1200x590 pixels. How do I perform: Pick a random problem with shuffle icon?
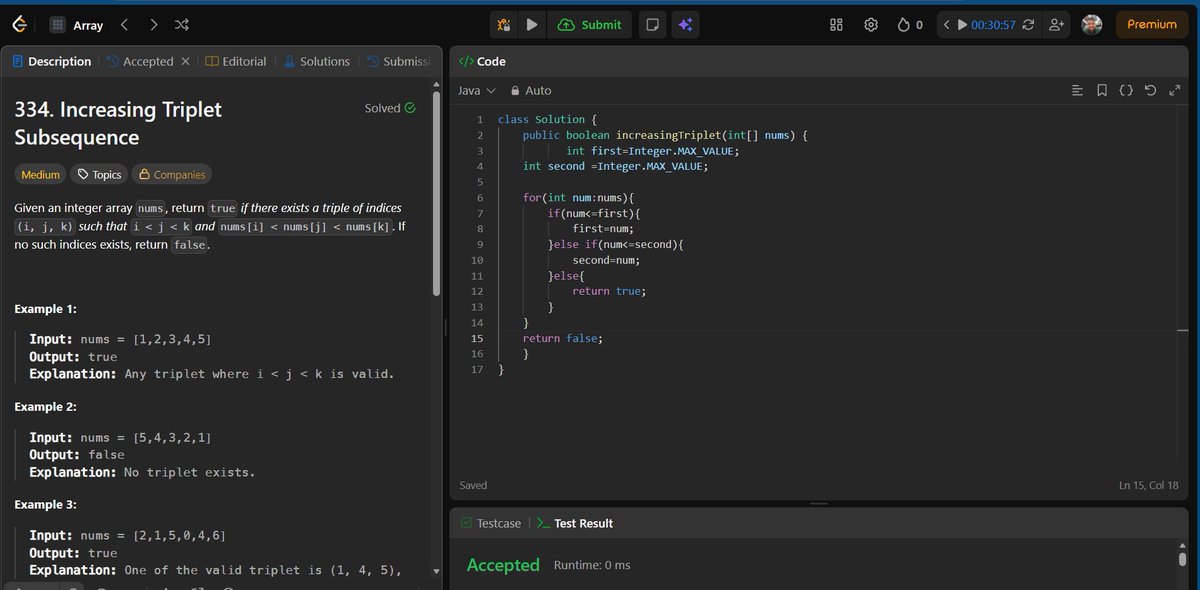(x=181, y=24)
